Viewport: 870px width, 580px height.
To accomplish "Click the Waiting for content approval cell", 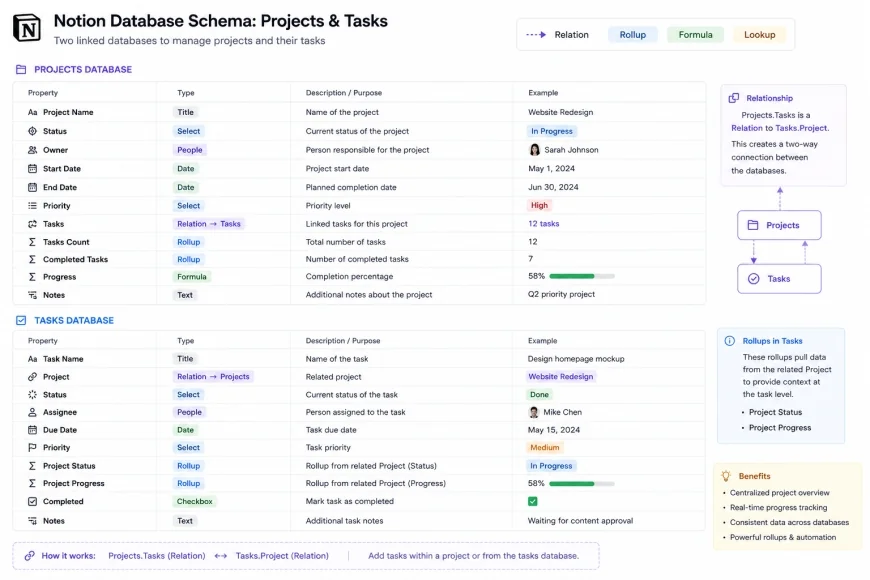I will pos(580,521).
